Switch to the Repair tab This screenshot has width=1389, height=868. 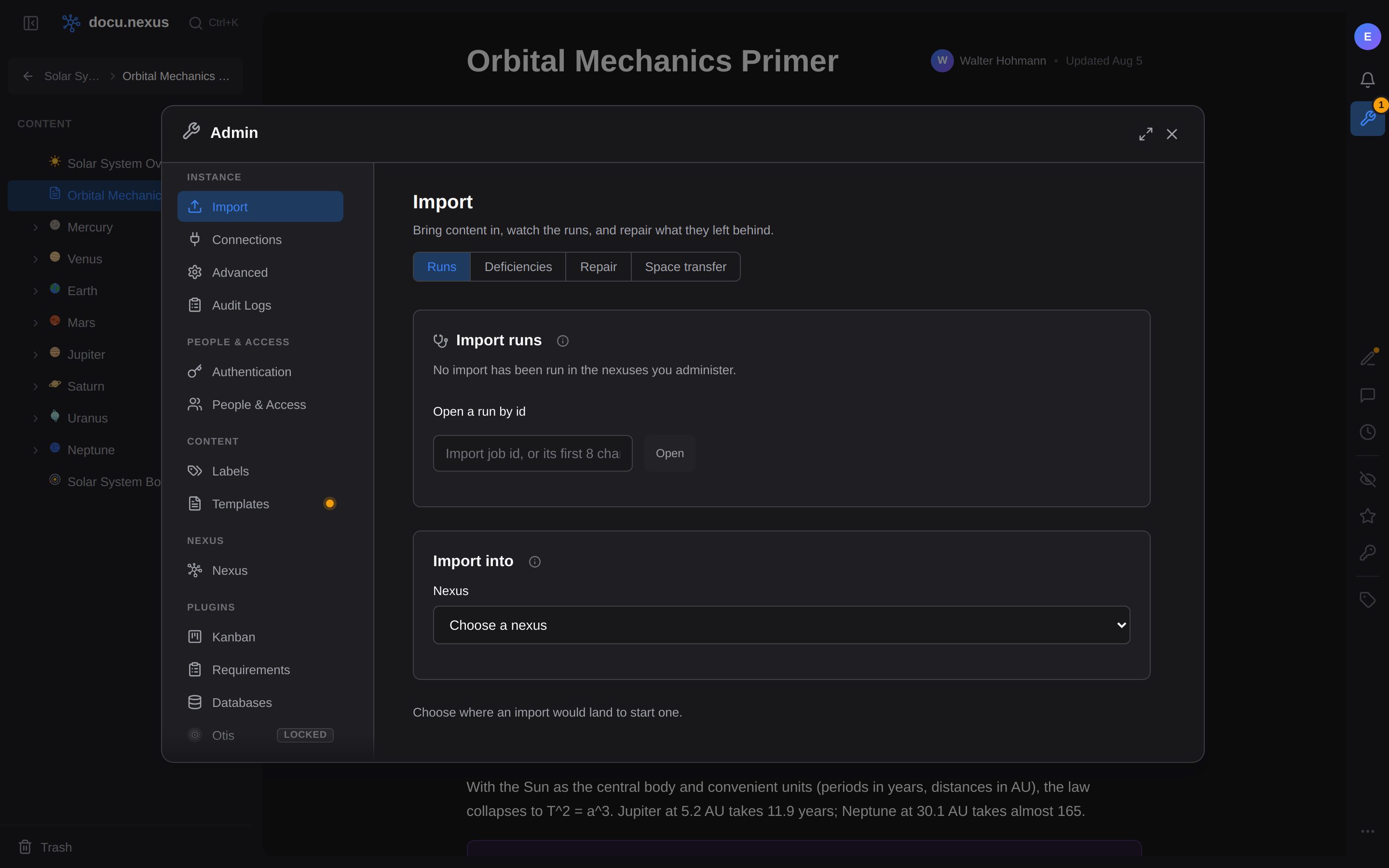tap(598, 267)
